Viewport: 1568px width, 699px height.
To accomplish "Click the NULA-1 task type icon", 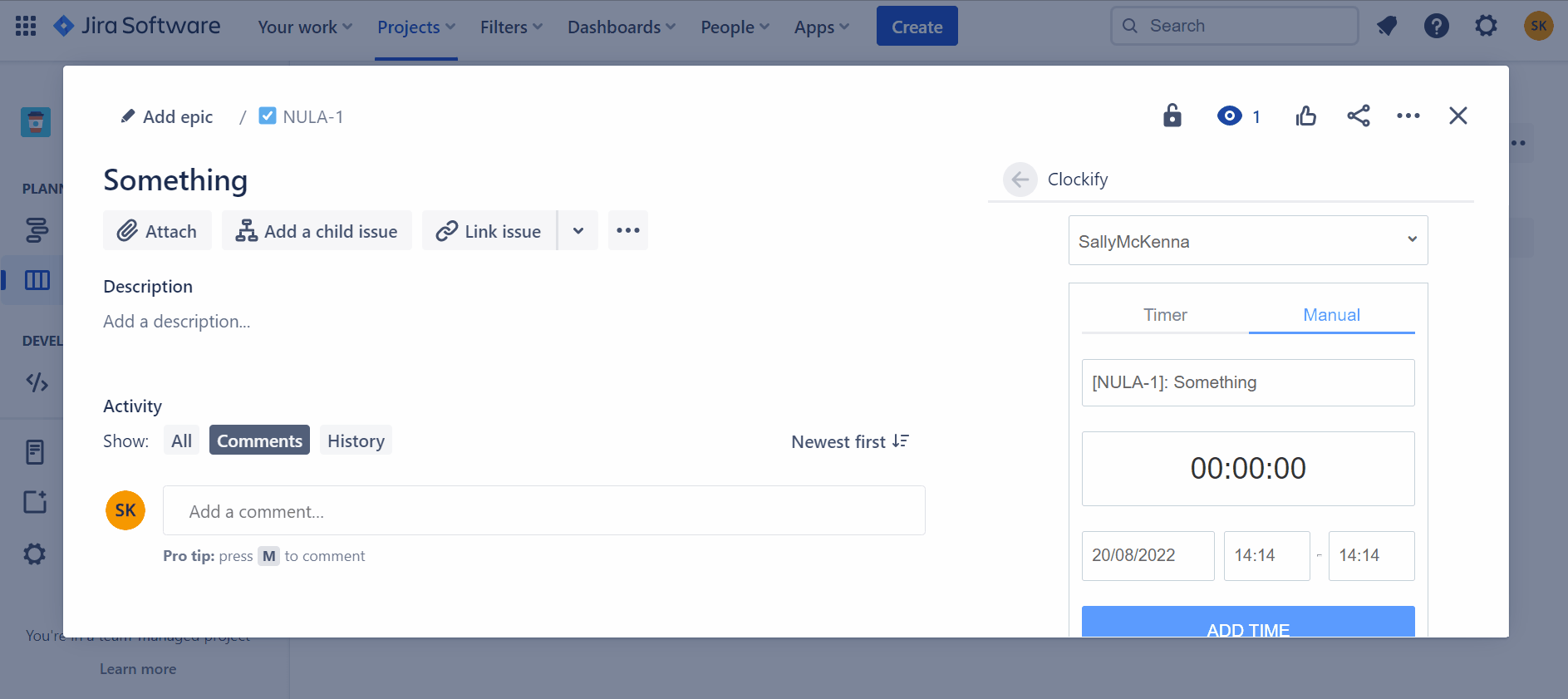I will click(267, 116).
